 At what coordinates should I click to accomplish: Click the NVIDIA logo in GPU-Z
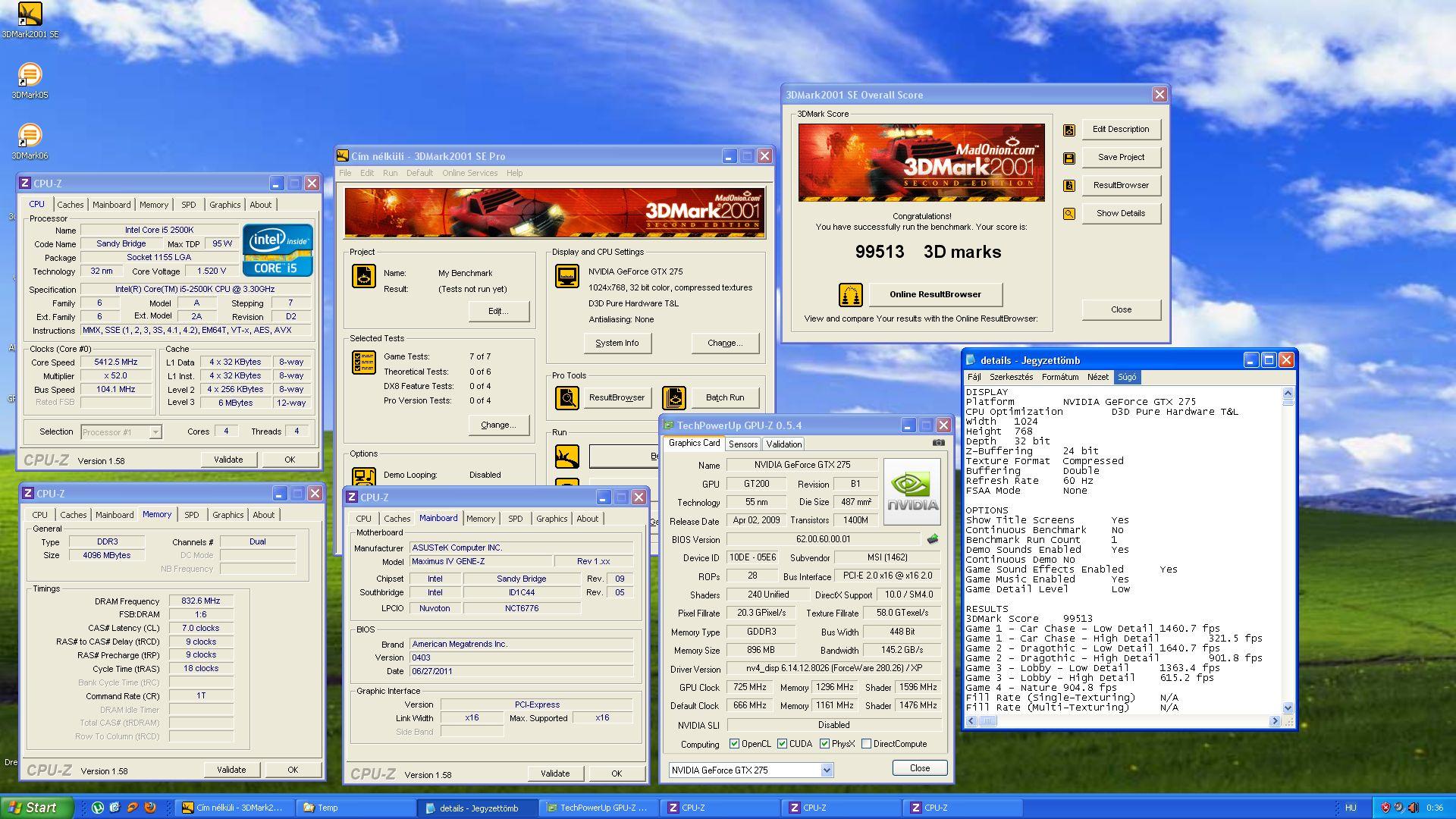(912, 491)
